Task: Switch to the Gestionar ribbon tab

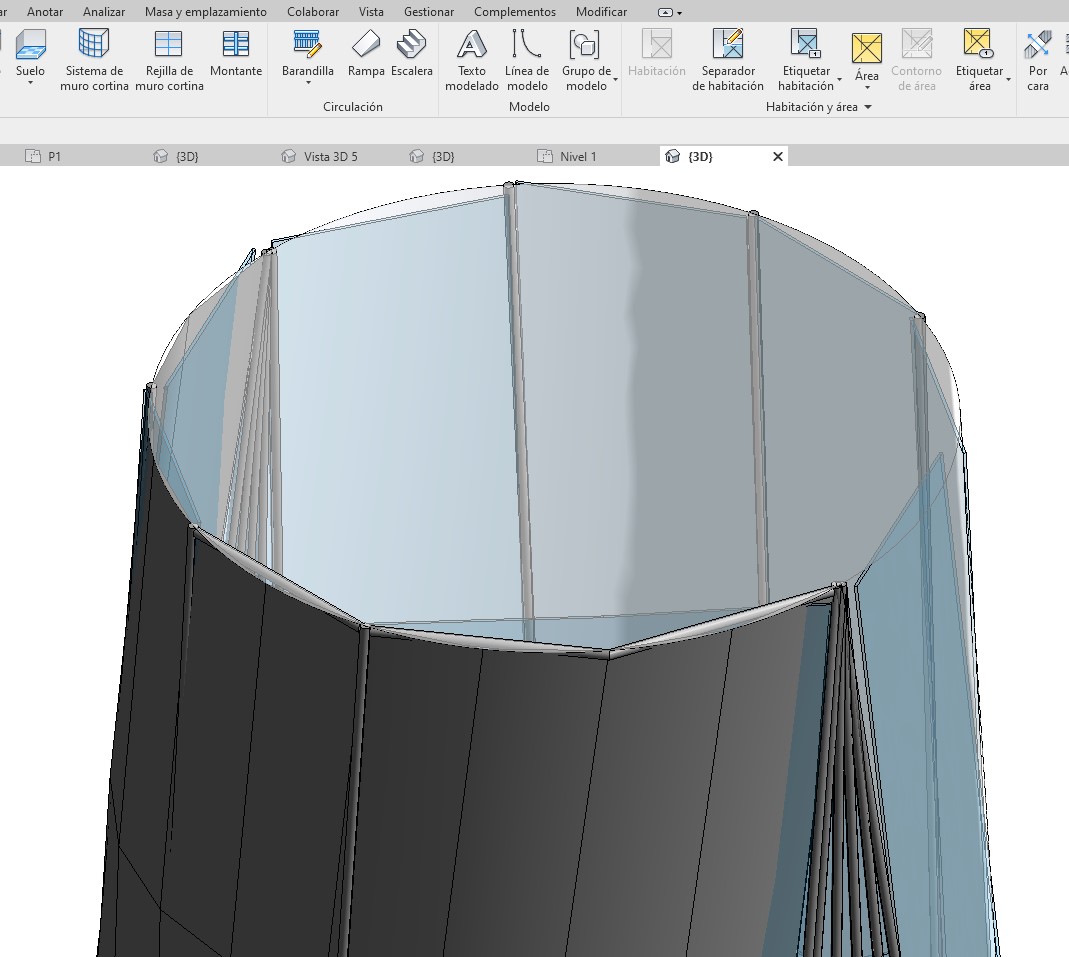Action: pyautogui.click(x=429, y=12)
